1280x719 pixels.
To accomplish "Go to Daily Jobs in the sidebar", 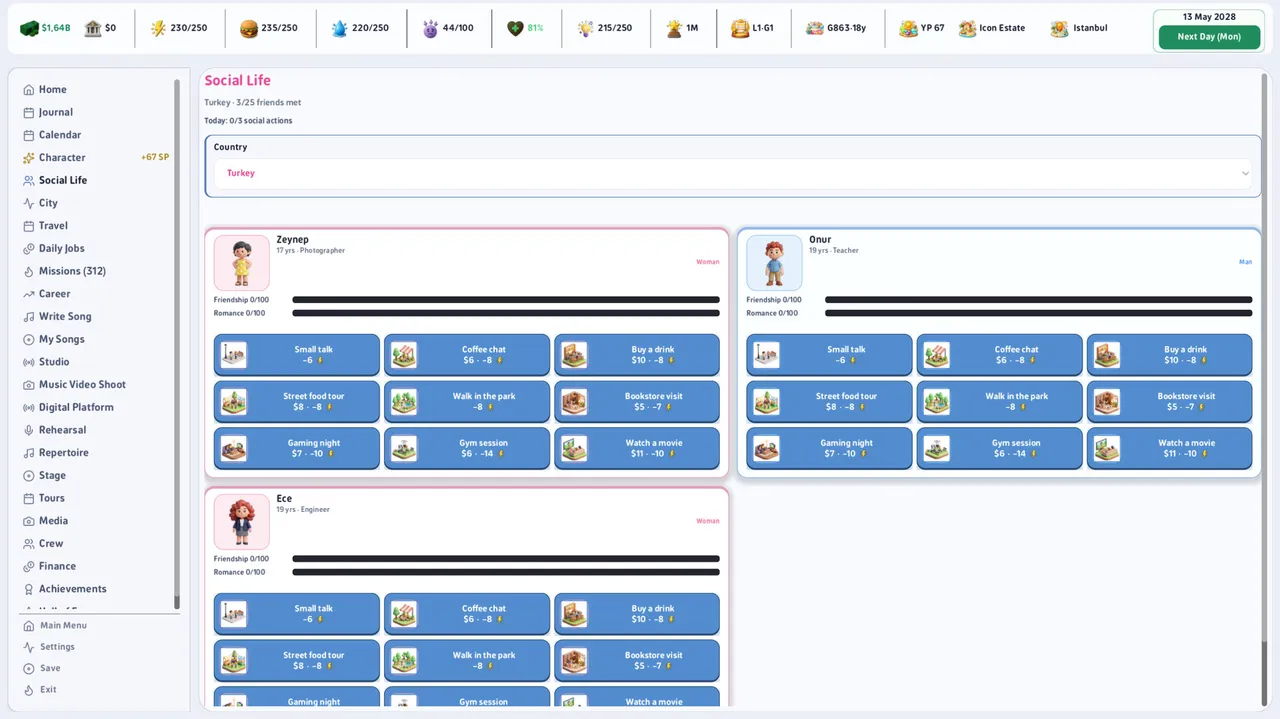I will tap(61, 249).
